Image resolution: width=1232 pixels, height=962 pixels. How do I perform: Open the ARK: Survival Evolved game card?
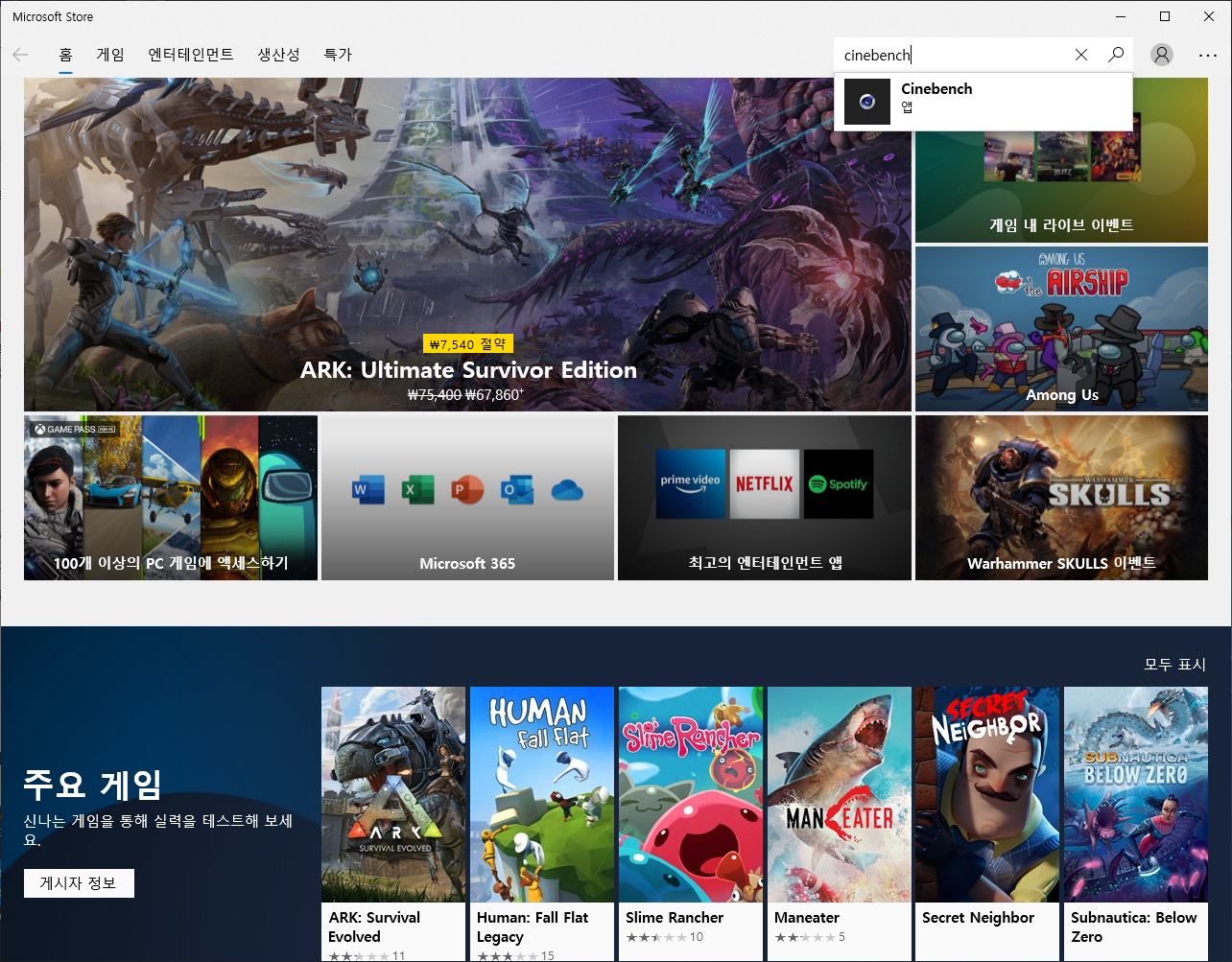(x=393, y=824)
